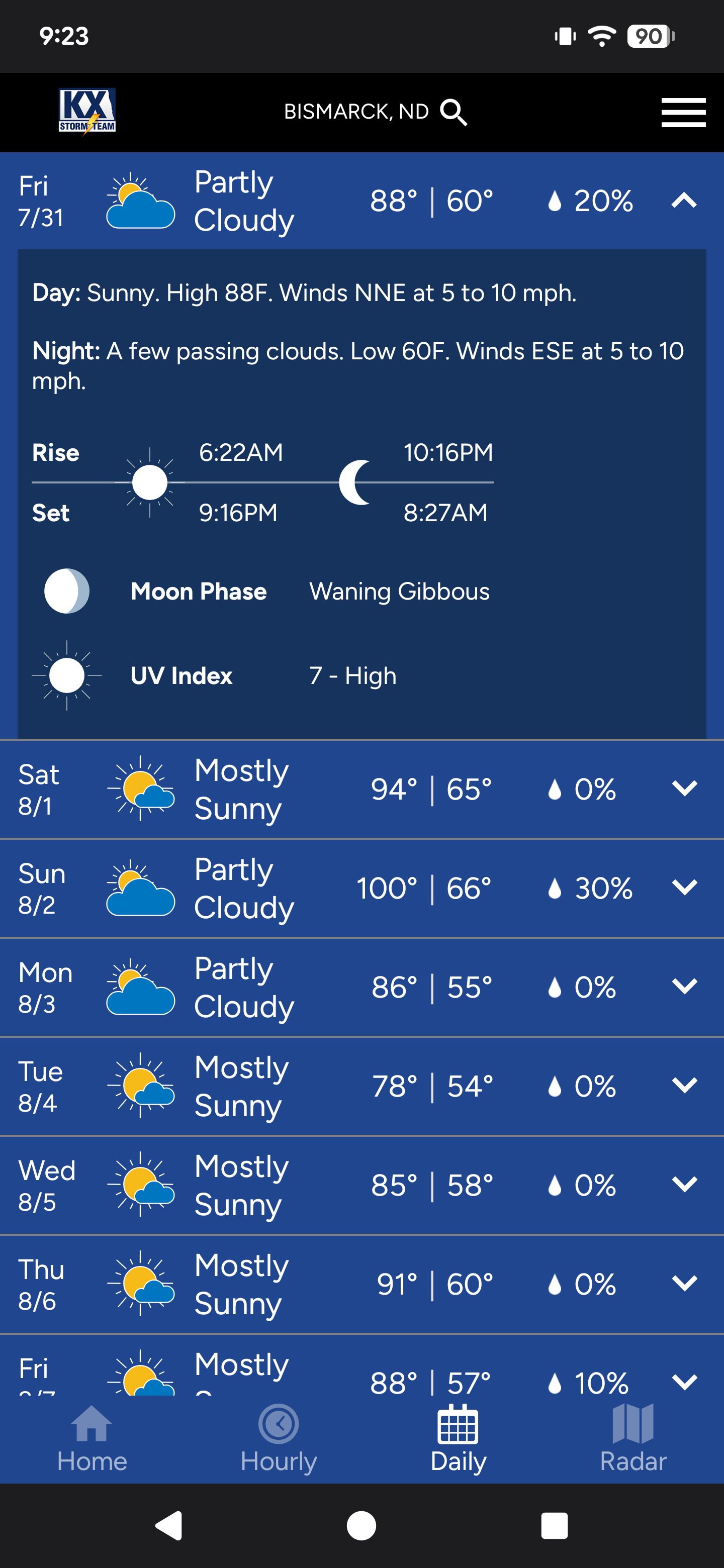Tap the KX Storm Team logo
This screenshot has height=1568, width=724.
point(87,110)
